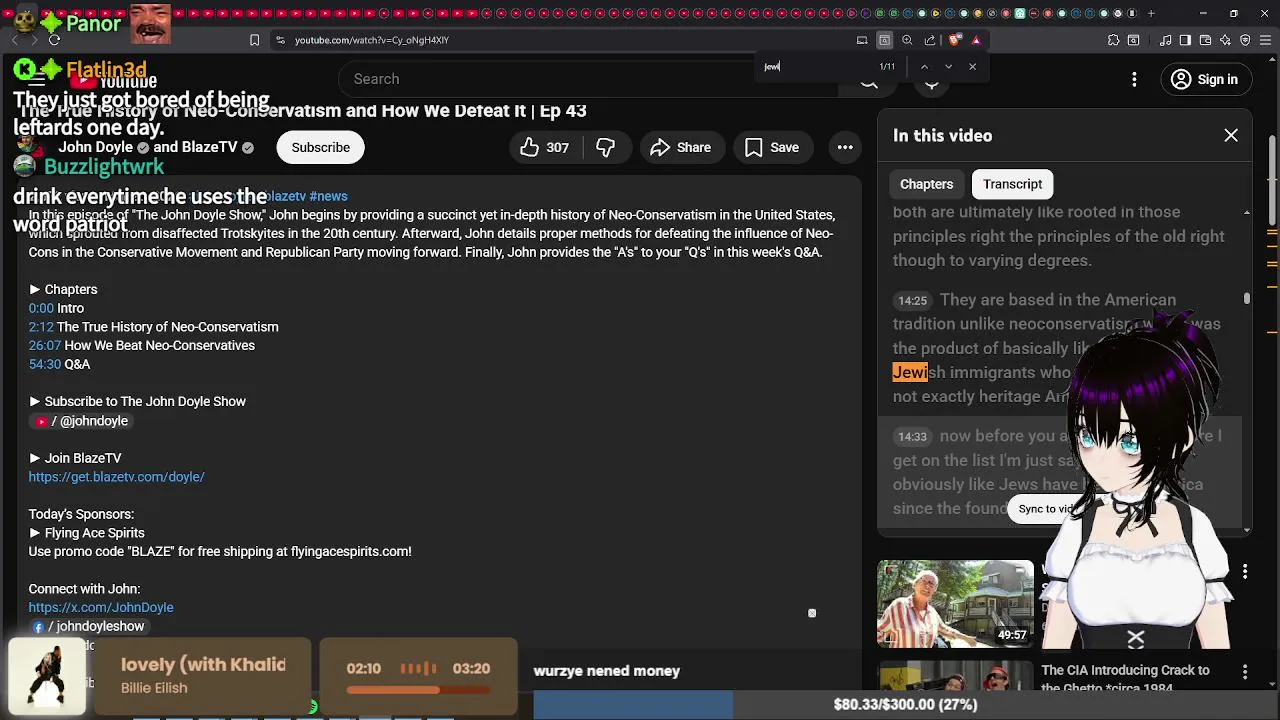Open Brave VPN shield icon
Viewport: 1280px width, 720px height.
(1245, 40)
